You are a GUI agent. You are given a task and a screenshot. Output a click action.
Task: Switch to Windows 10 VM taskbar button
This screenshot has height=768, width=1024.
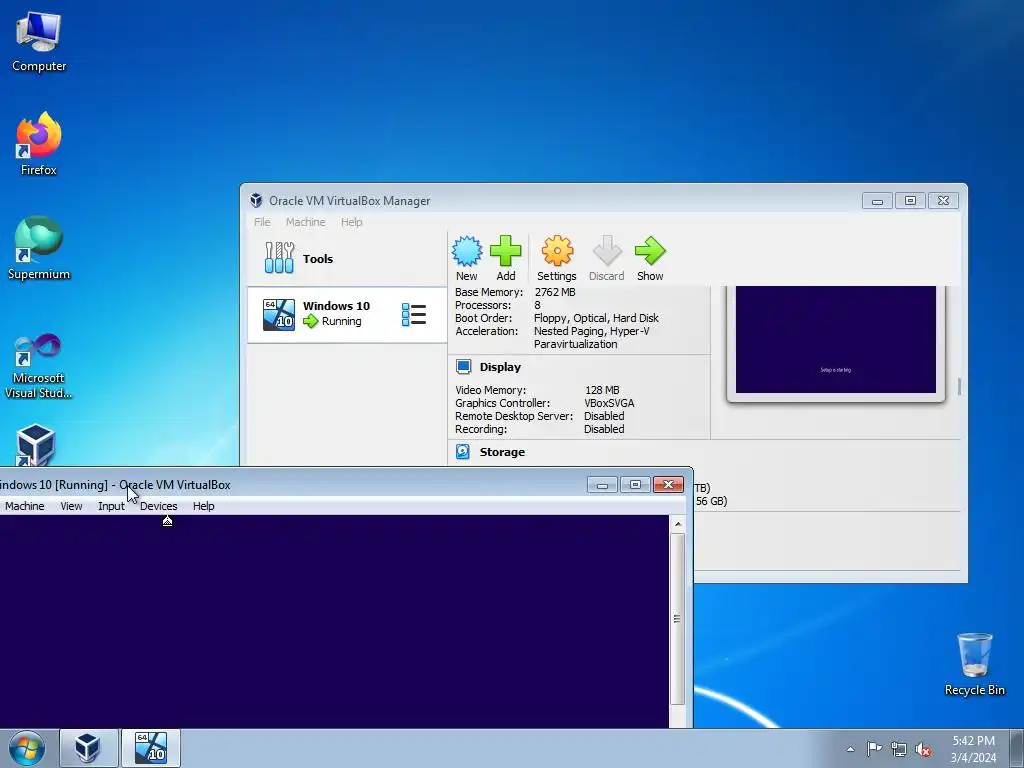(151, 748)
